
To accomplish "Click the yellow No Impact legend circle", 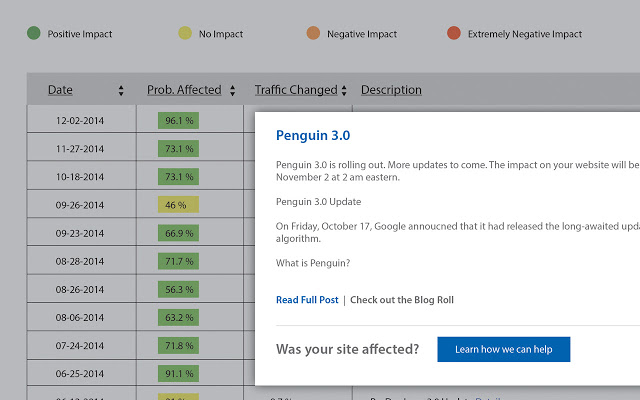I will (x=185, y=34).
